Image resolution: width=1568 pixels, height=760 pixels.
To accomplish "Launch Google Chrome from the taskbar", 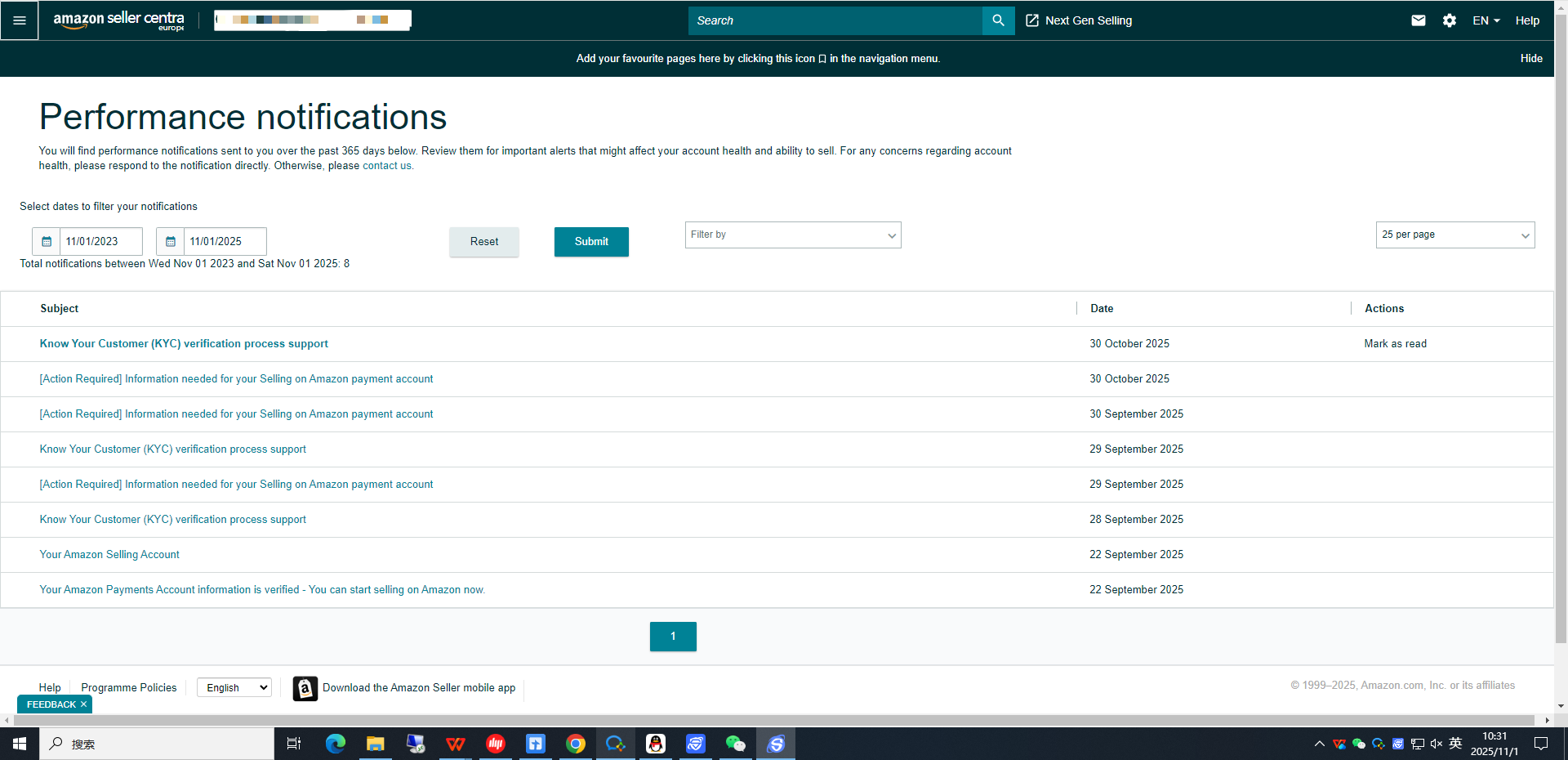I will (x=576, y=744).
